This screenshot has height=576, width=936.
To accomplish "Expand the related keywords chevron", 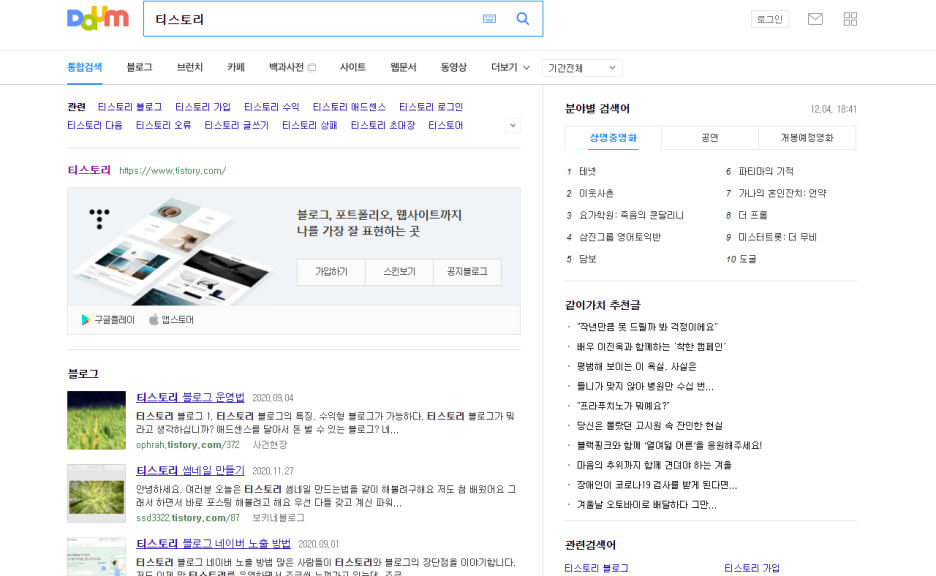I will pyautogui.click(x=513, y=125).
